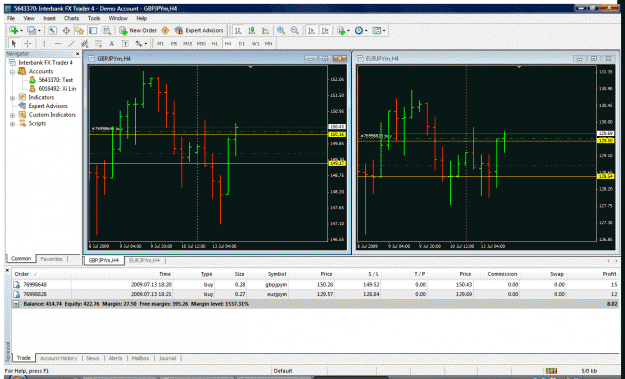Image resolution: width=625 pixels, height=379 pixels.
Task: Select the Fibonacci Retracement tool
Action: pyautogui.click(x=98, y=43)
